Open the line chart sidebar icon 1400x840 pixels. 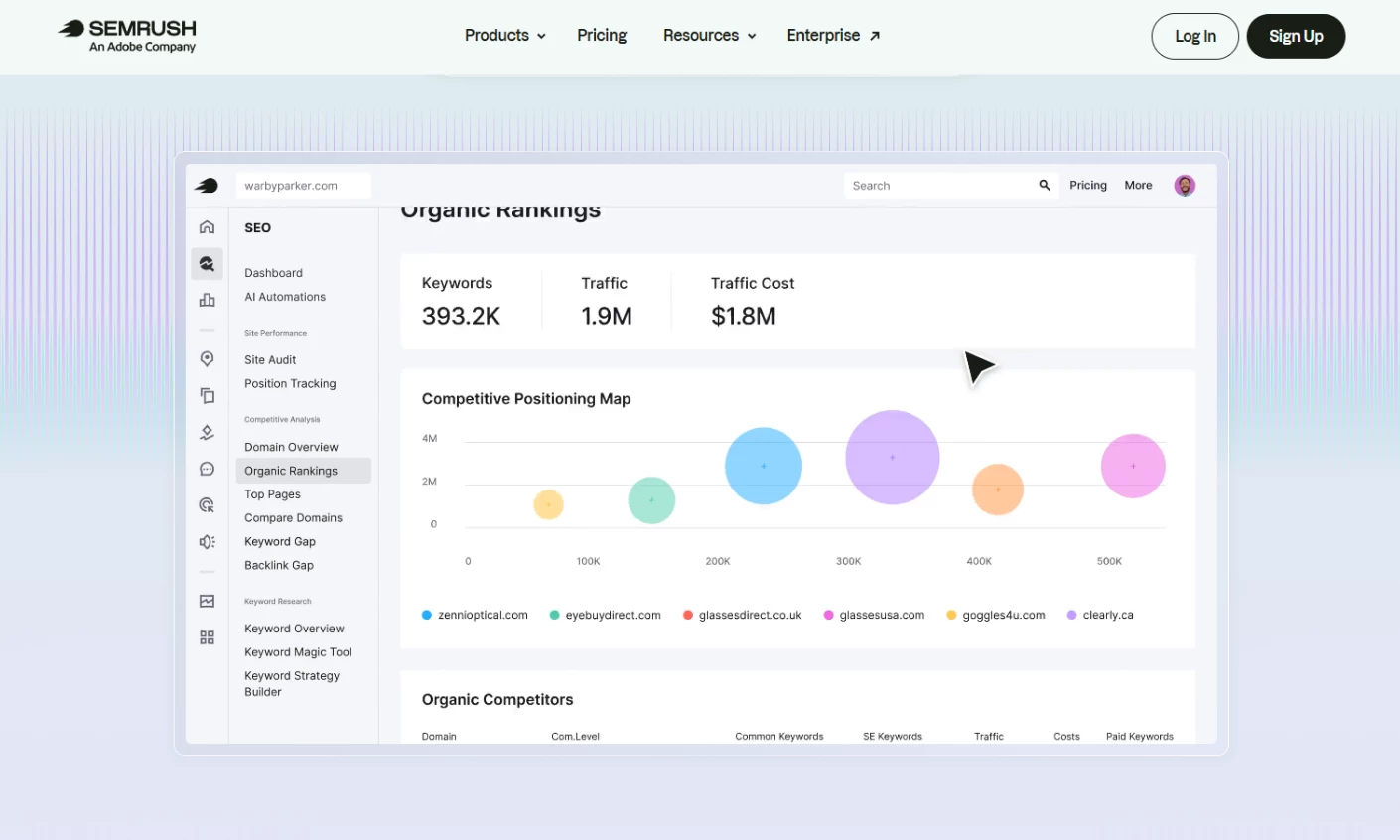tap(207, 601)
